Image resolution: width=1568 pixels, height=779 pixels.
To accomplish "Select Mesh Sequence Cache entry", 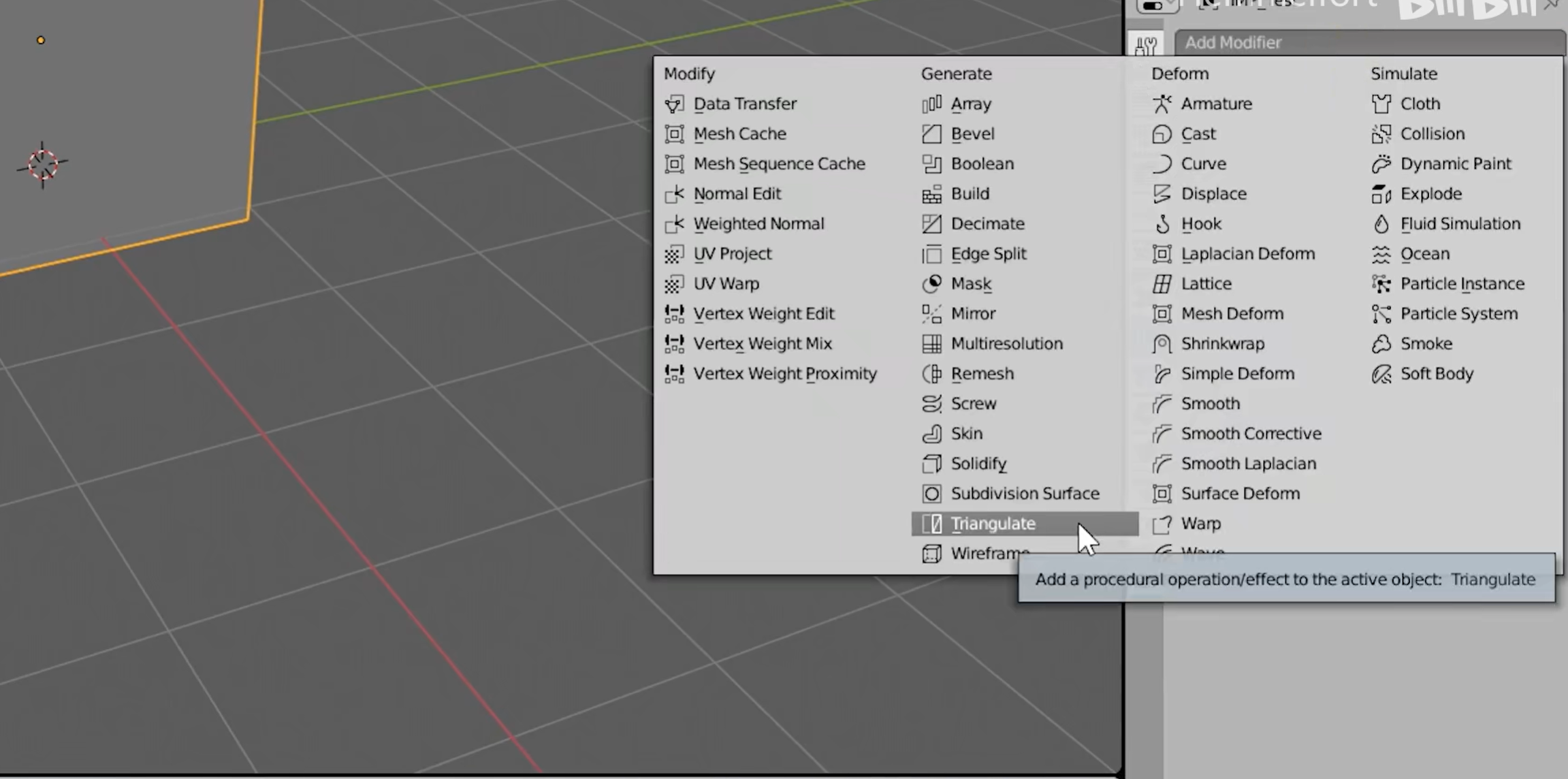I will point(779,163).
